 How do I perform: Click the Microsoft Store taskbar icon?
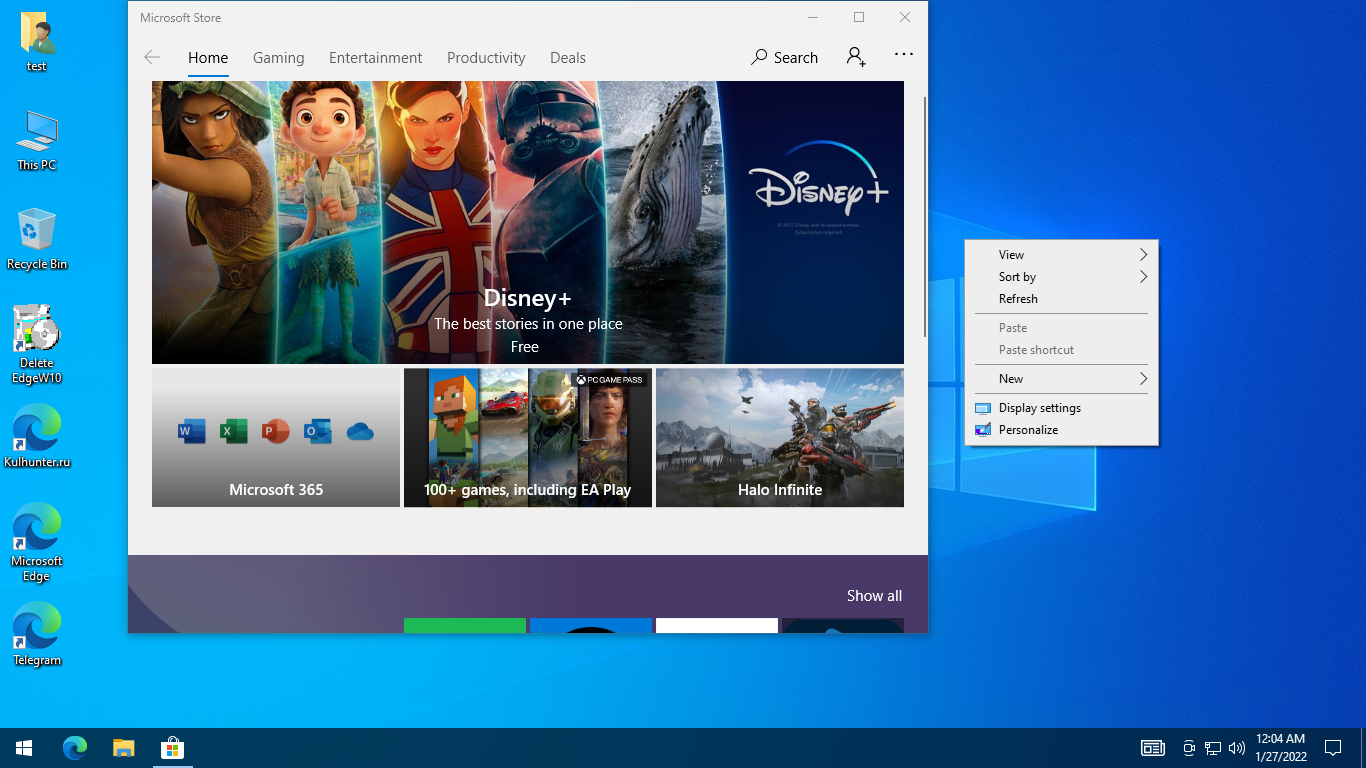pos(172,748)
